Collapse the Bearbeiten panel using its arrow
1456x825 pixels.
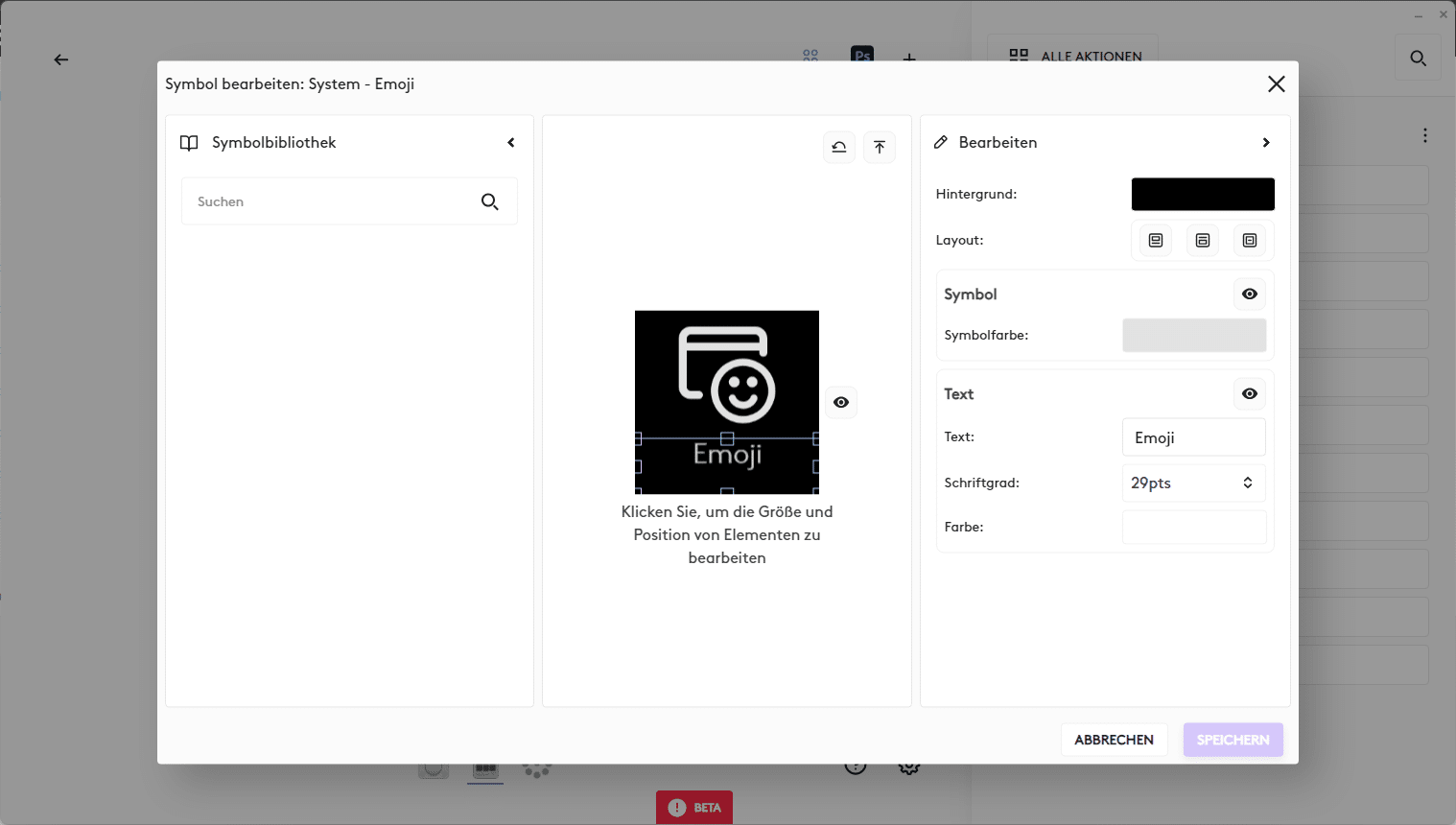pos(1266,143)
